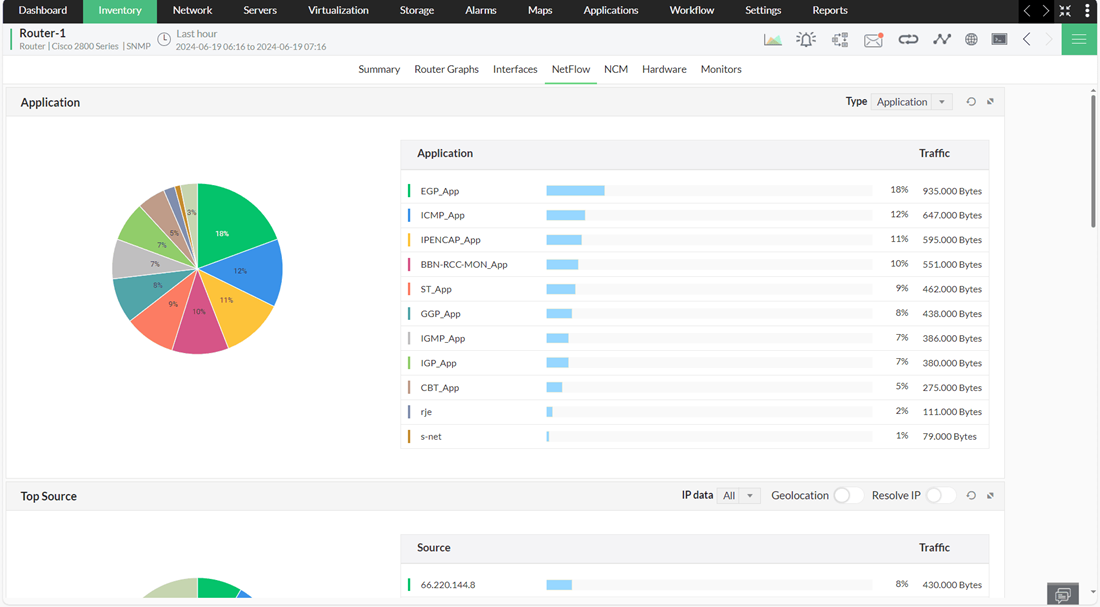The width and height of the screenshot is (1100, 607).
Task: Click the loop arrows icon
Action: 908,40
